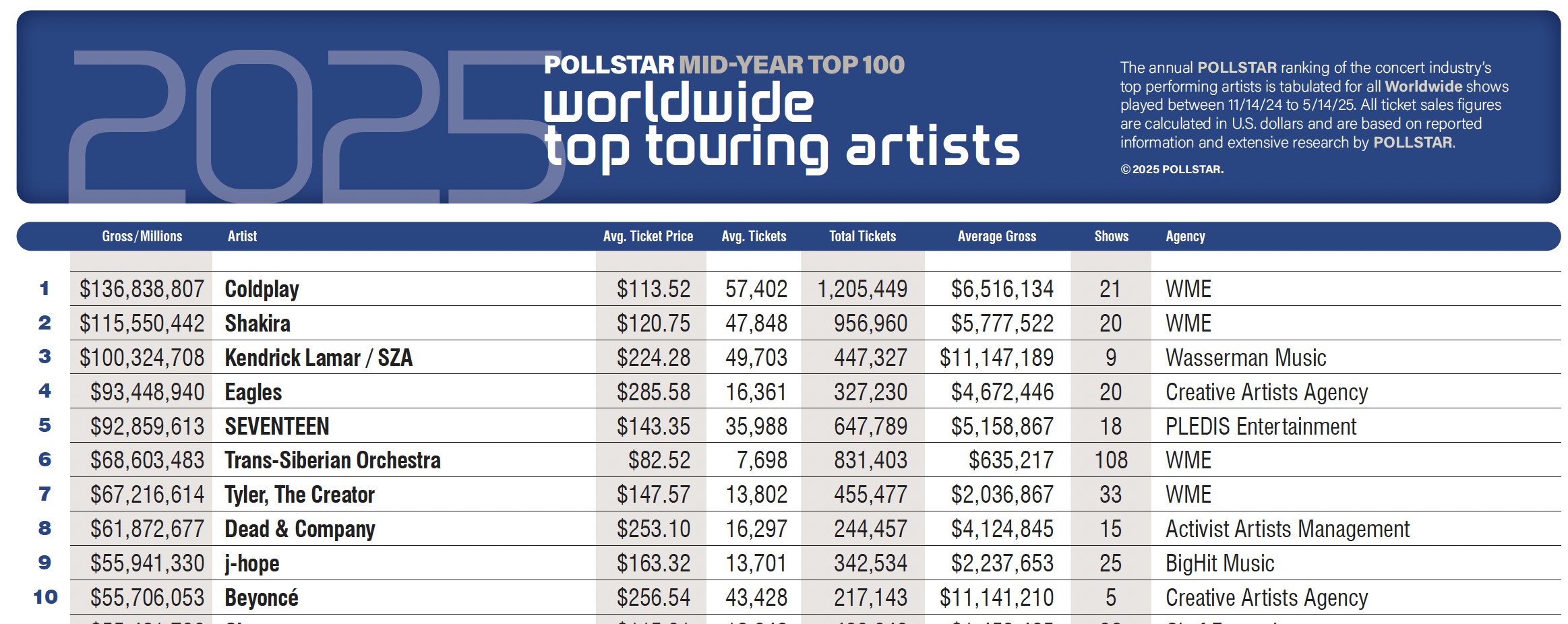
Task: Select the PLEDIS Entertainment agency cell
Action: pyautogui.click(x=1261, y=427)
